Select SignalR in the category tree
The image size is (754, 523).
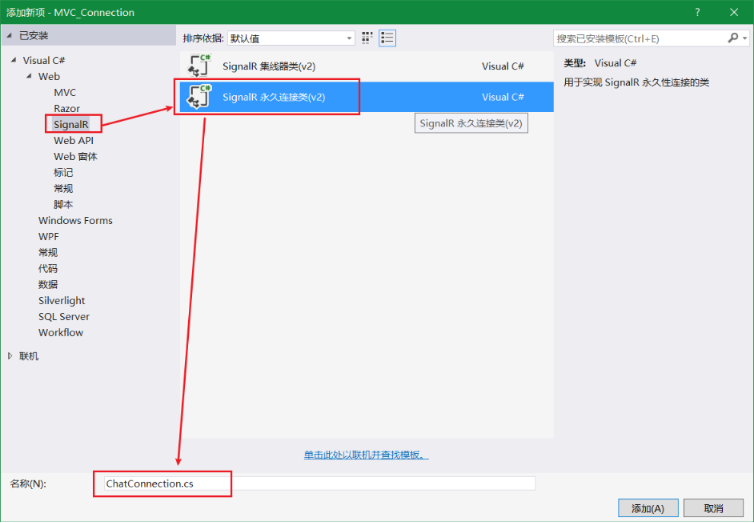[x=72, y=125]
